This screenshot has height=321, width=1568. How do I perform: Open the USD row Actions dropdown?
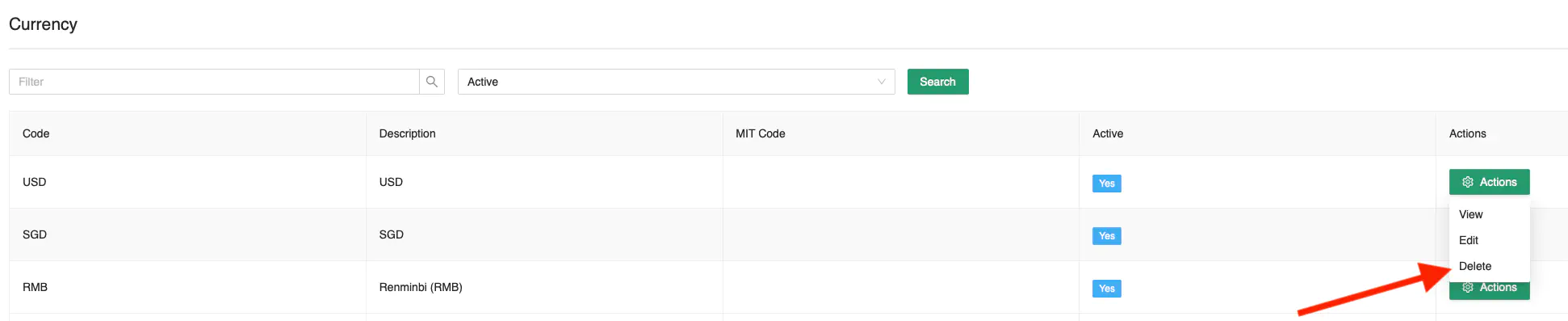click(1490, 182)
